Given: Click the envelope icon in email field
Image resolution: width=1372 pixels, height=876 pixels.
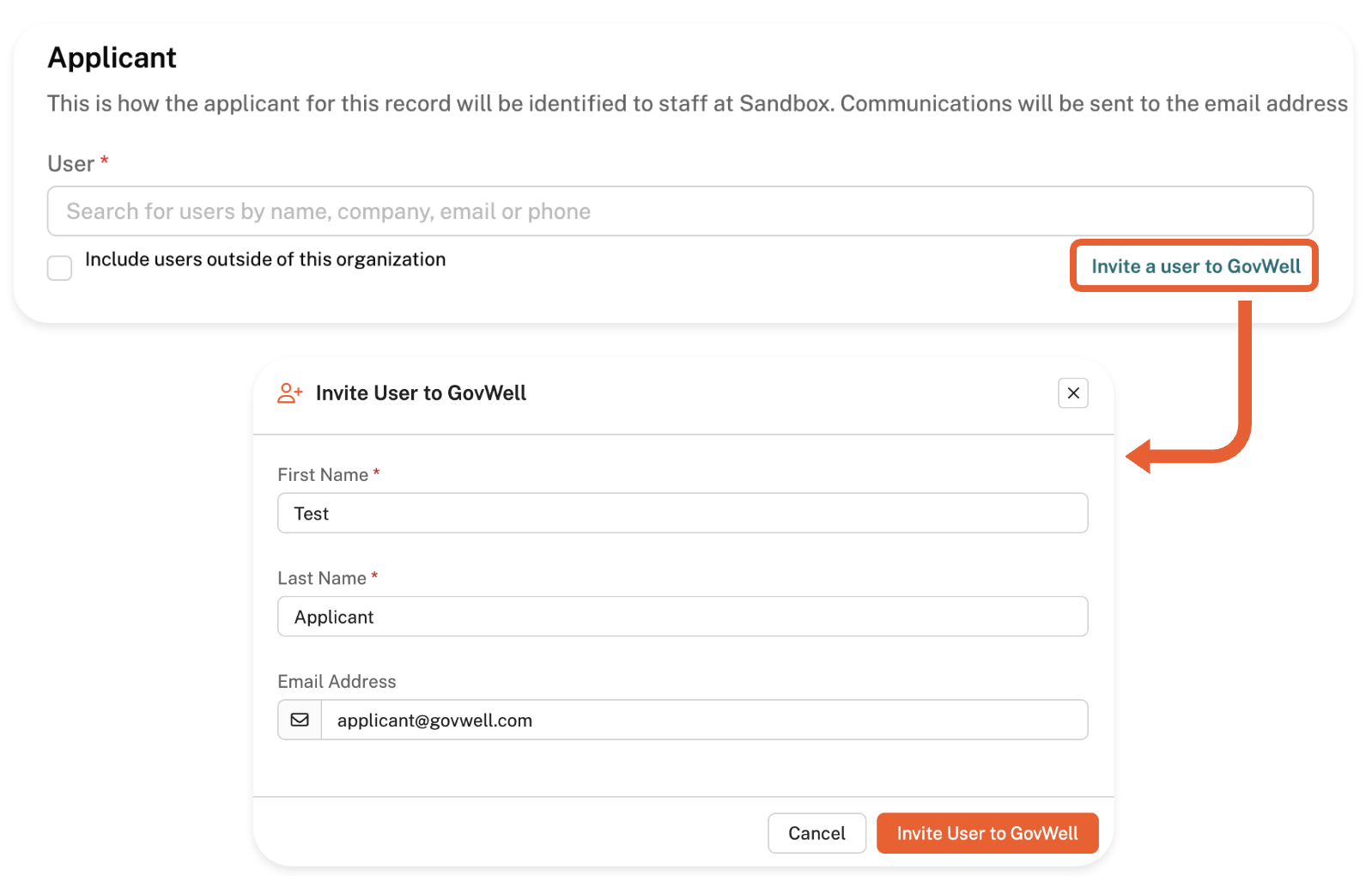Looking at the screenshot, I should pyautogui.click(x=300, y=720).
